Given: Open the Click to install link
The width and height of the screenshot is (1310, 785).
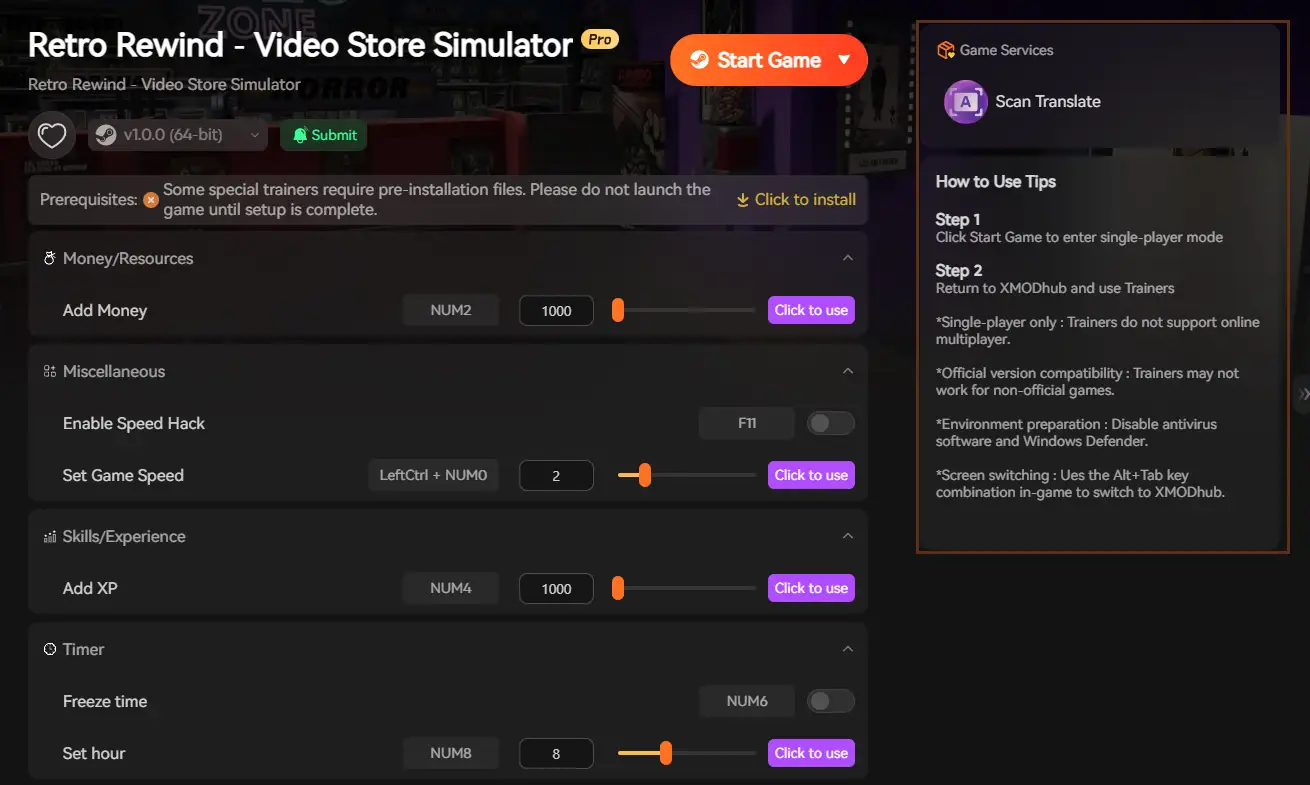Looking at the screenshot, I should tap(796, 199).
